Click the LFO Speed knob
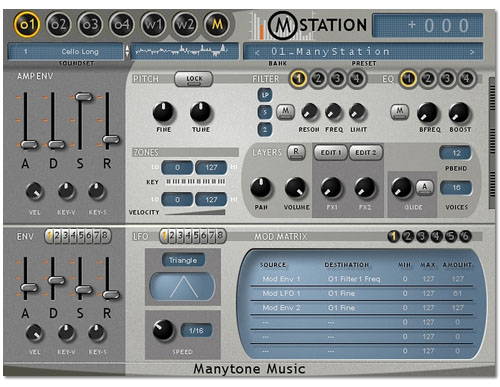The width and height of the screenshot is (500, 387). pyautogui.click(x=163, y=330)
